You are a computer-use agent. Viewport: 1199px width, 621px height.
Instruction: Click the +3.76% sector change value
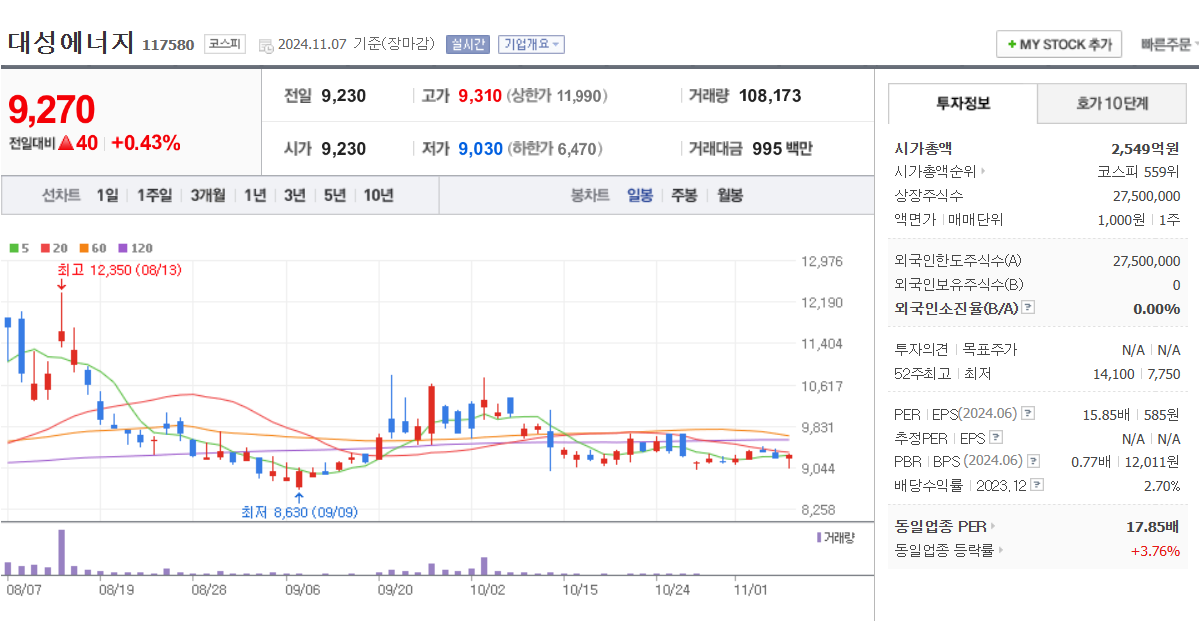pos(1155,550)
